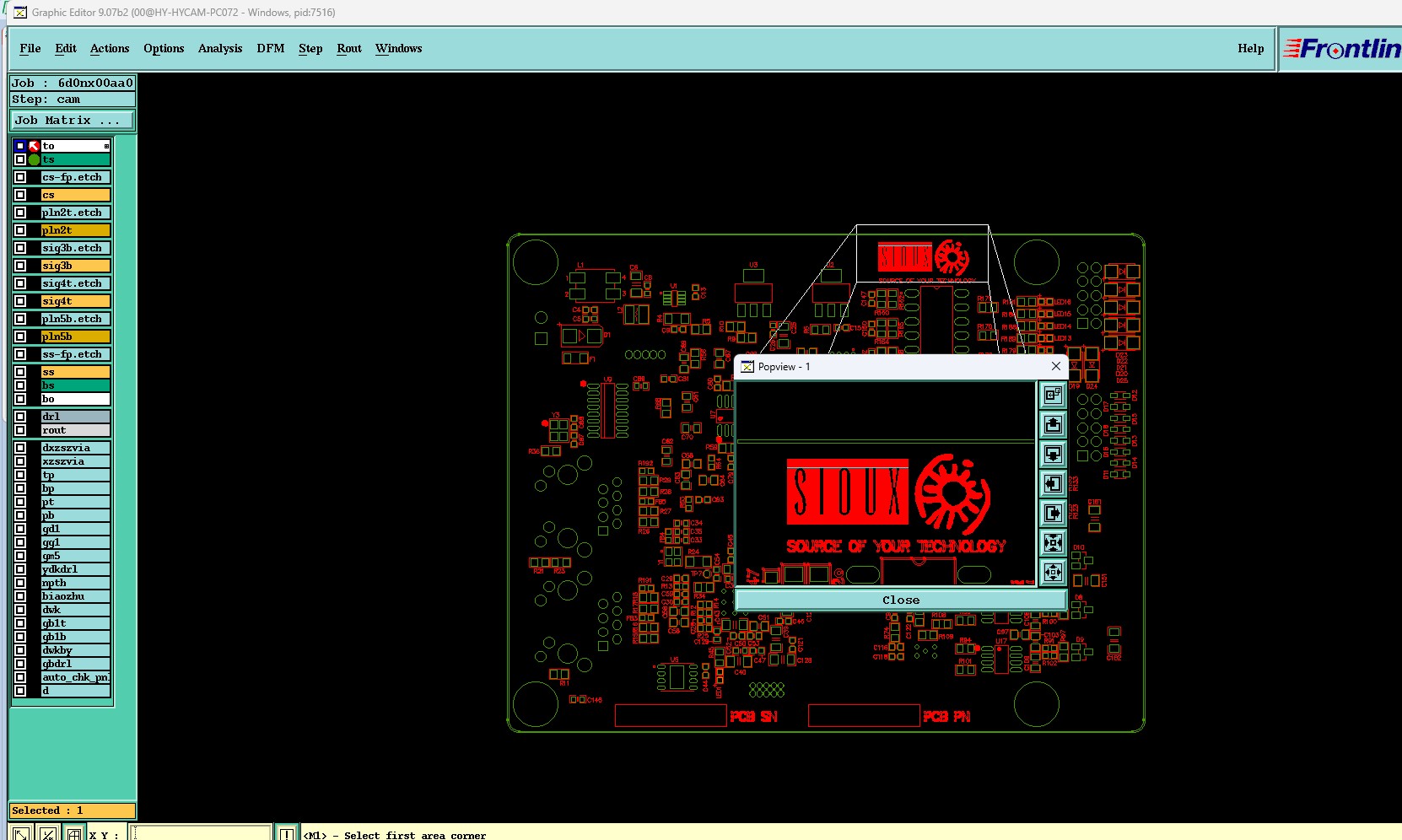Click the red arrow icon on 'to' layer
Screen dimensions: 1402x840
coord(35,146)
